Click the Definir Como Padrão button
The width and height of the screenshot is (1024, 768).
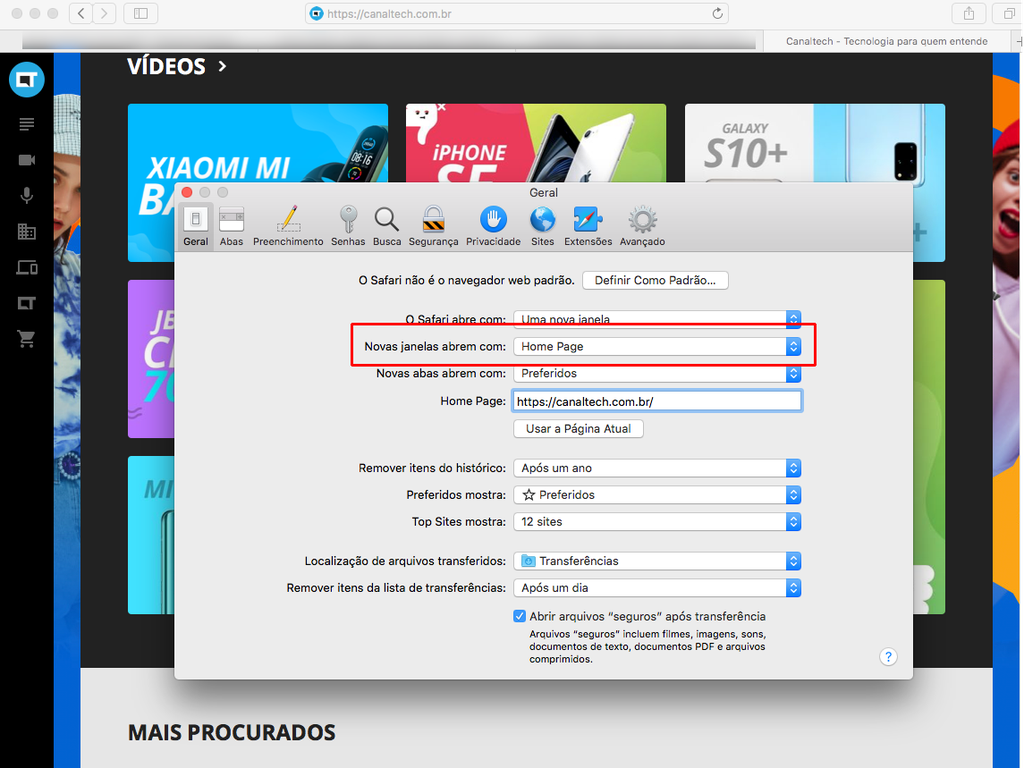click(655, 280)
